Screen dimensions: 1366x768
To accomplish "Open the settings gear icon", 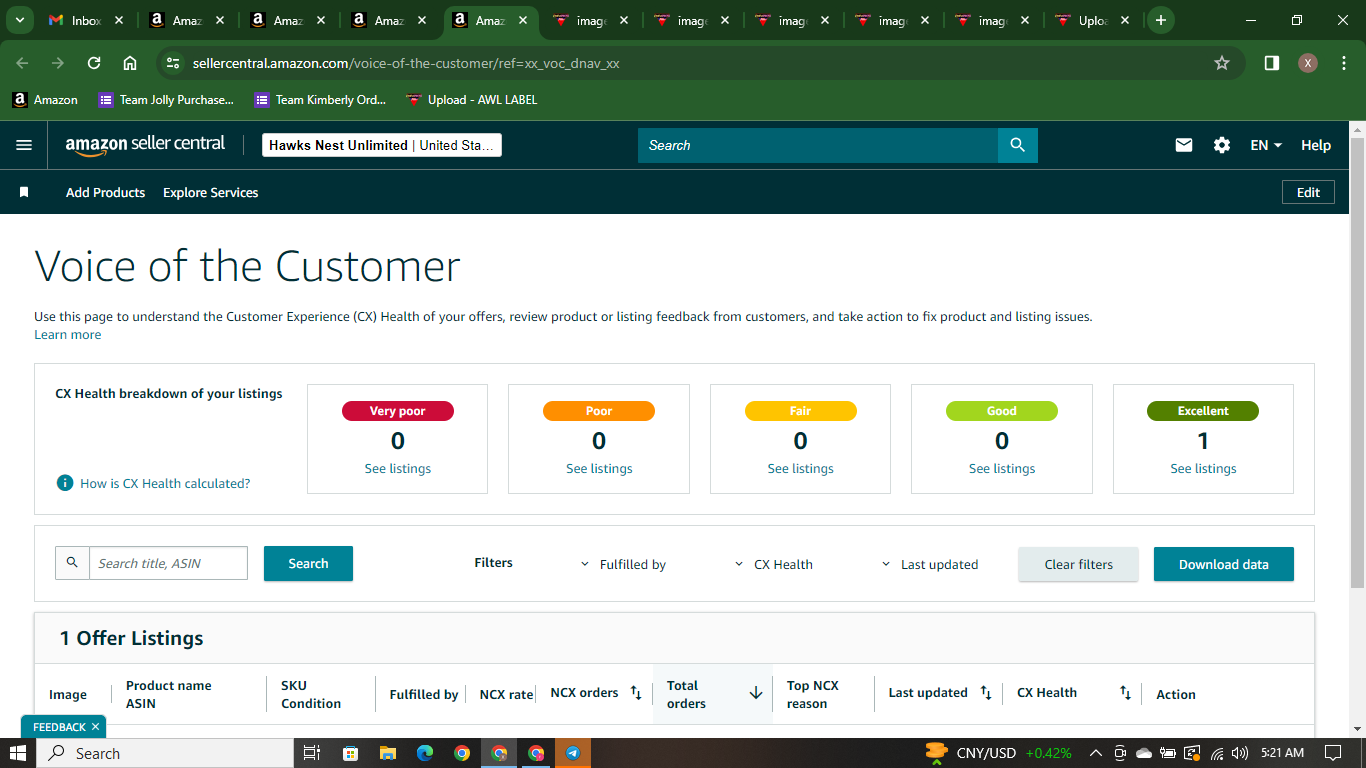I will 1222,145.
